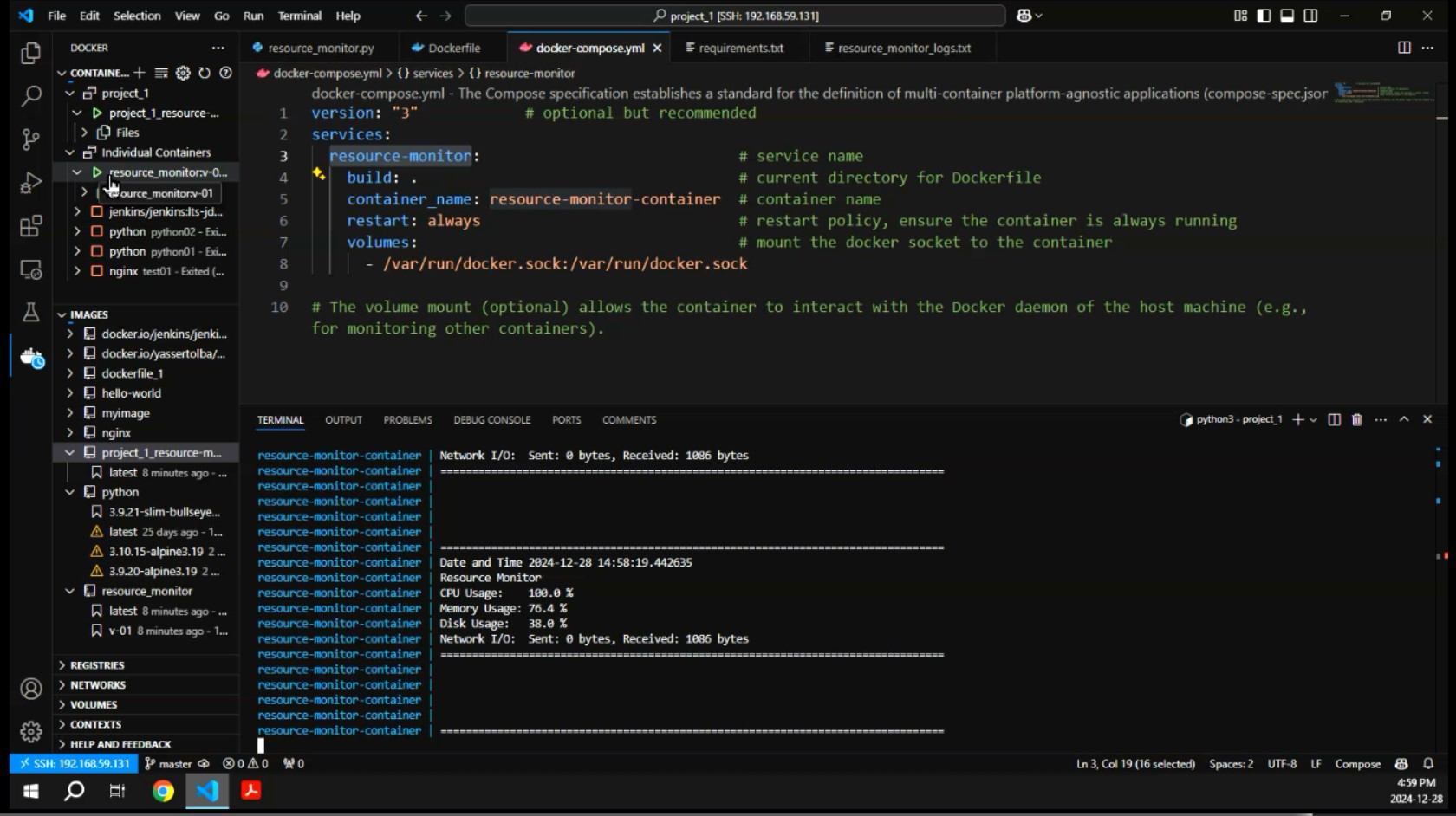The image size is (1456, 816).
Task: Open the File menu
Action: click(x=56, y=16)
